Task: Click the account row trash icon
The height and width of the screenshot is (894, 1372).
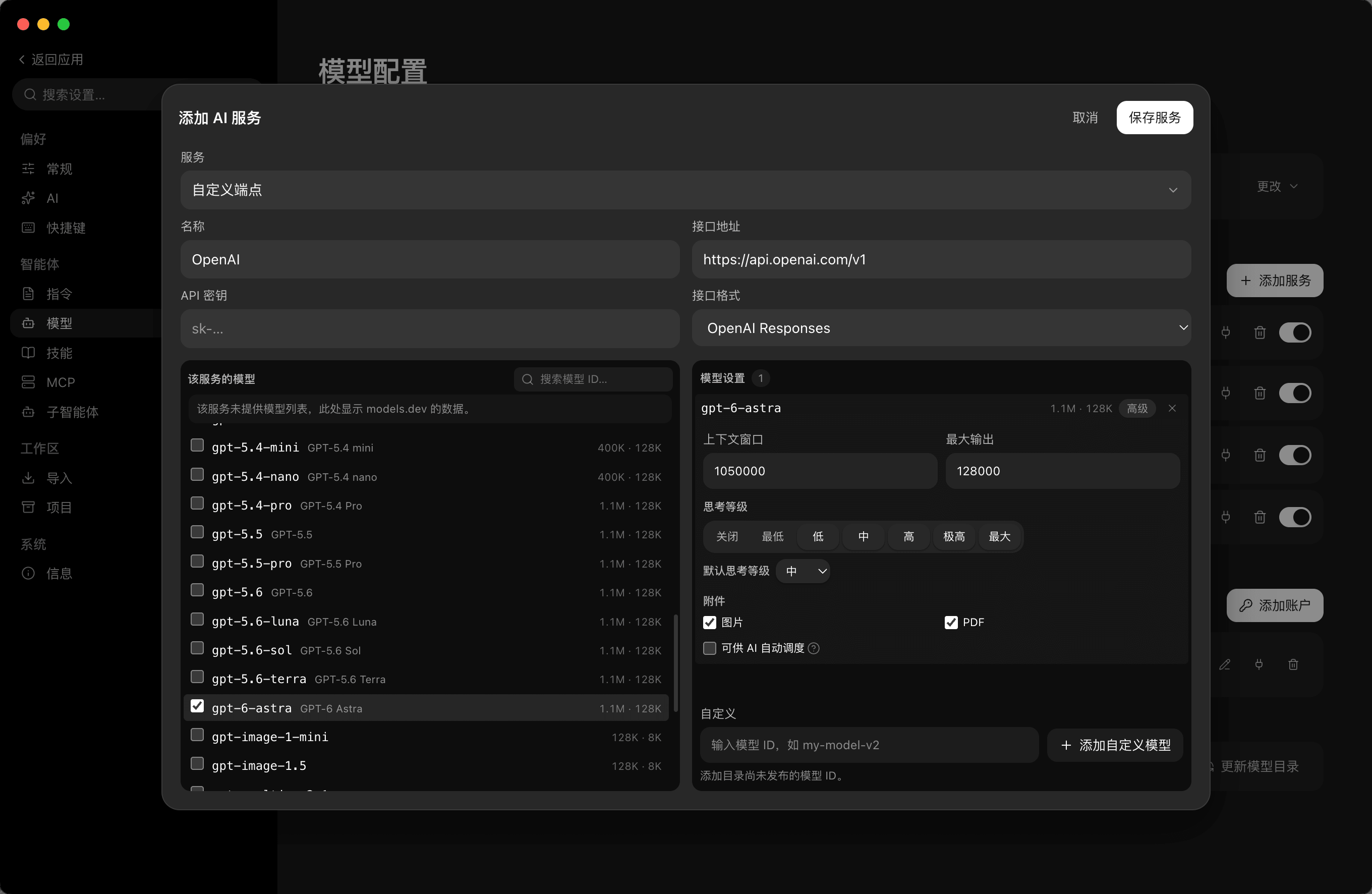Action: coord(1293,664)
